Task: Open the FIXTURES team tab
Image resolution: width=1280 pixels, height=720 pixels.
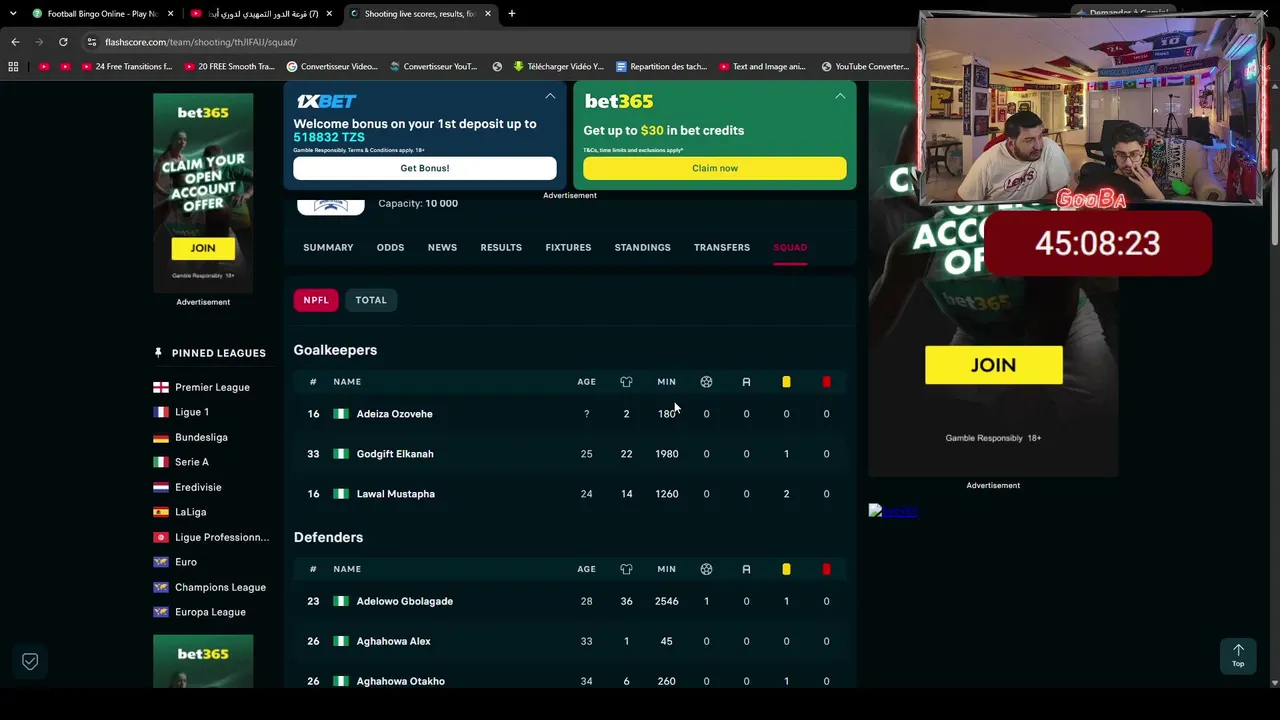Action: tap(568, 247)
